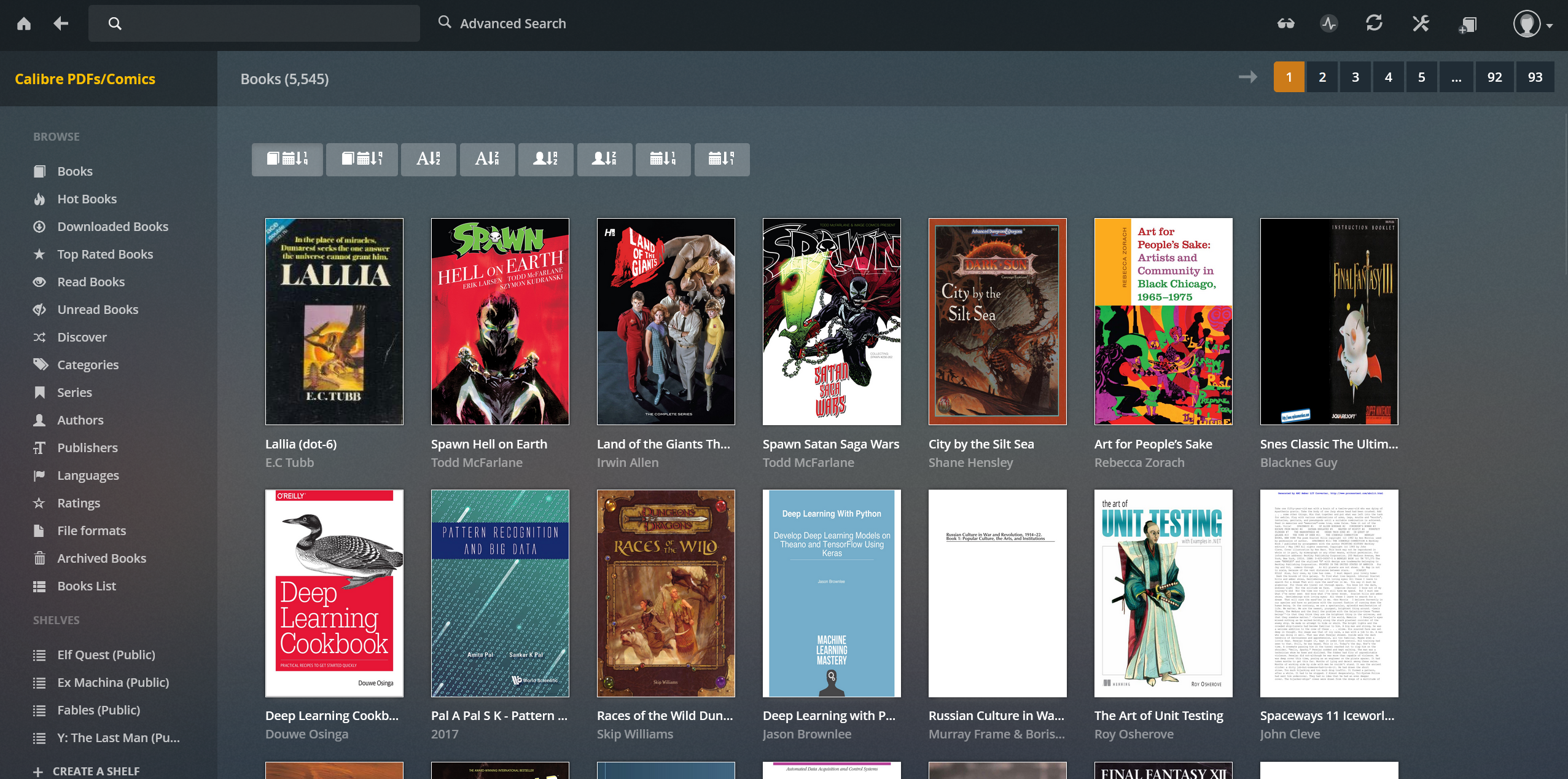Click the upload book plus icon
Screen dimensions: 1568x779
point(1467,25)
